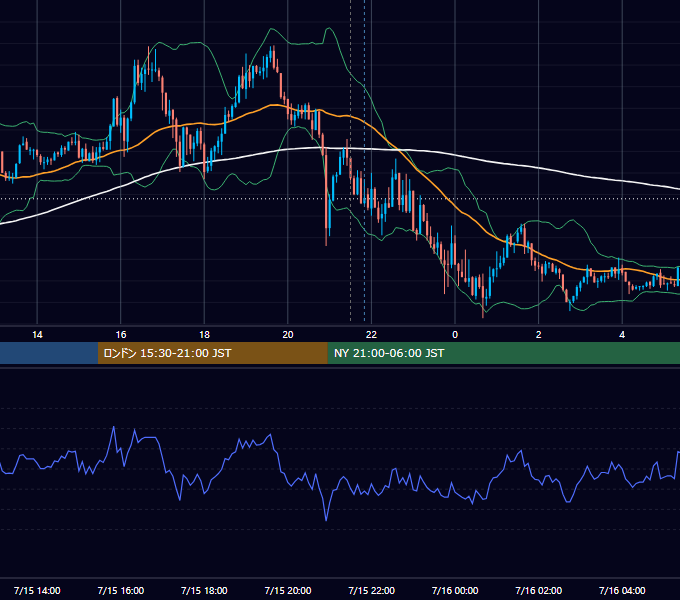Click the 14 hour axis label

tap(37, 335)
